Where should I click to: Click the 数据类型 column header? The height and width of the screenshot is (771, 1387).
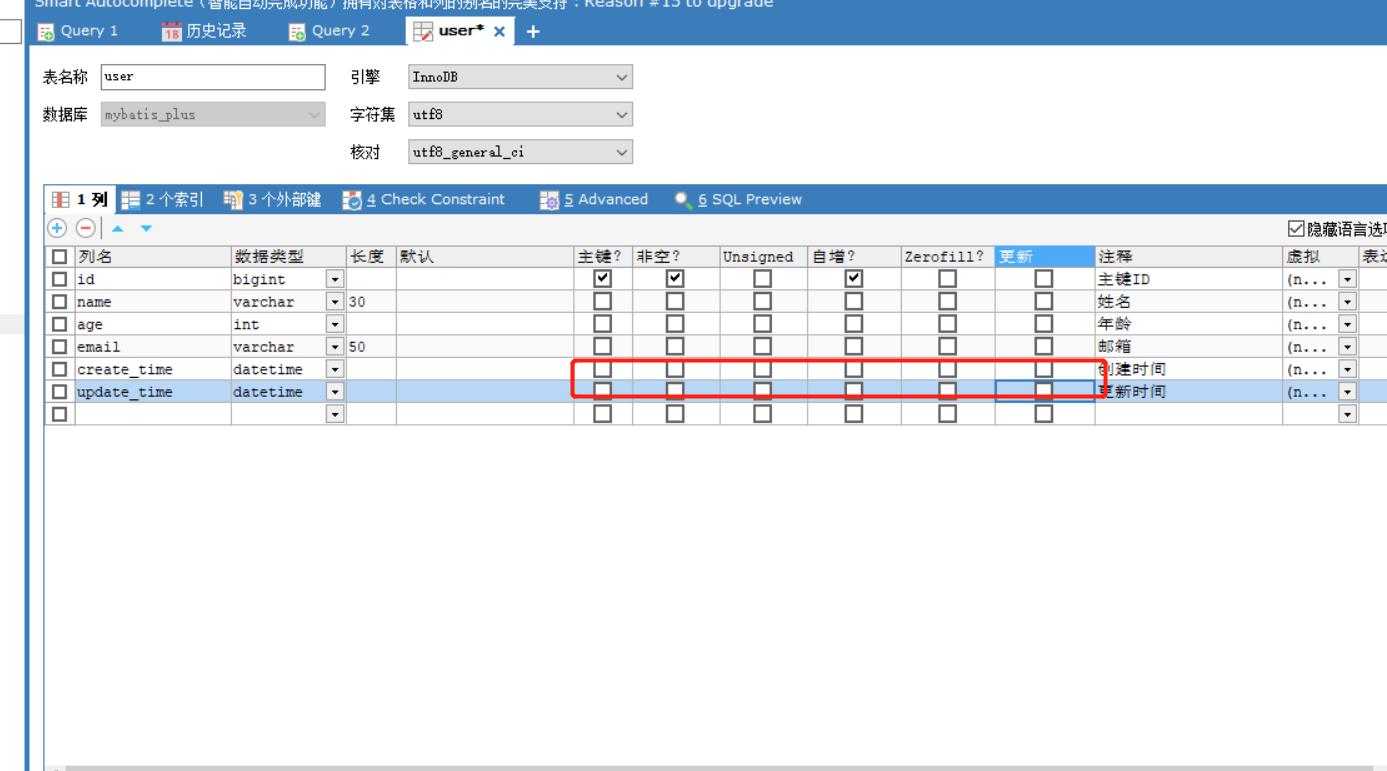[288, 256]
